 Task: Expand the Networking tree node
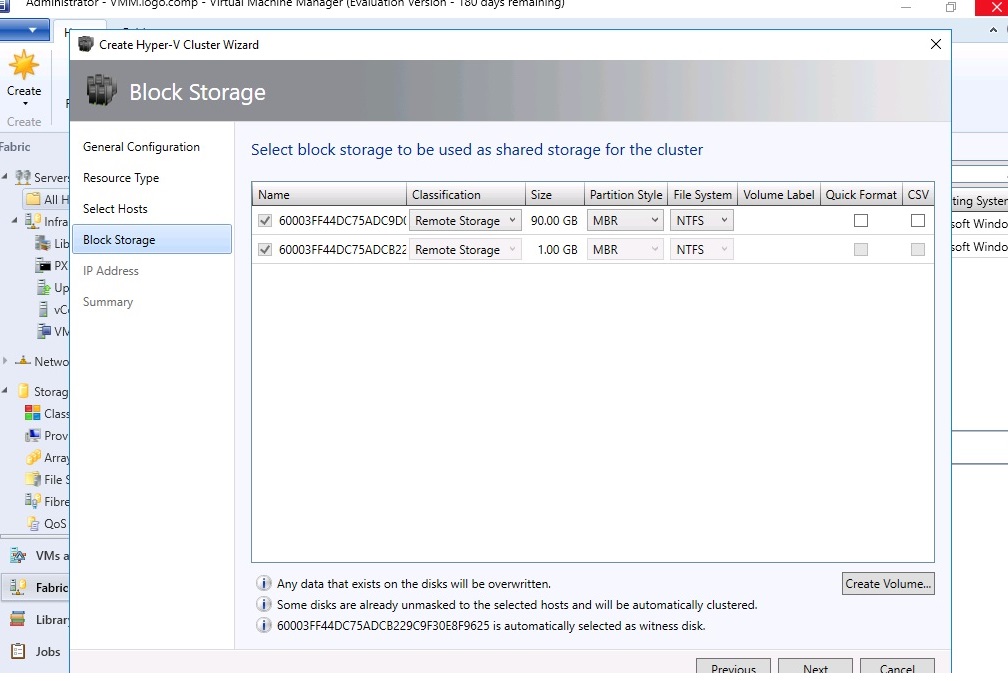[x=5, y=361]
